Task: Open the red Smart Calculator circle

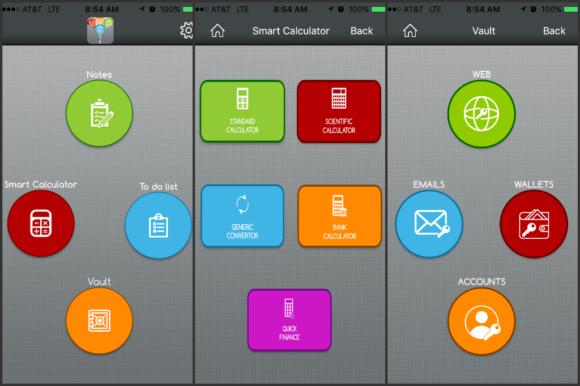Action: click(x=41, y=223)
